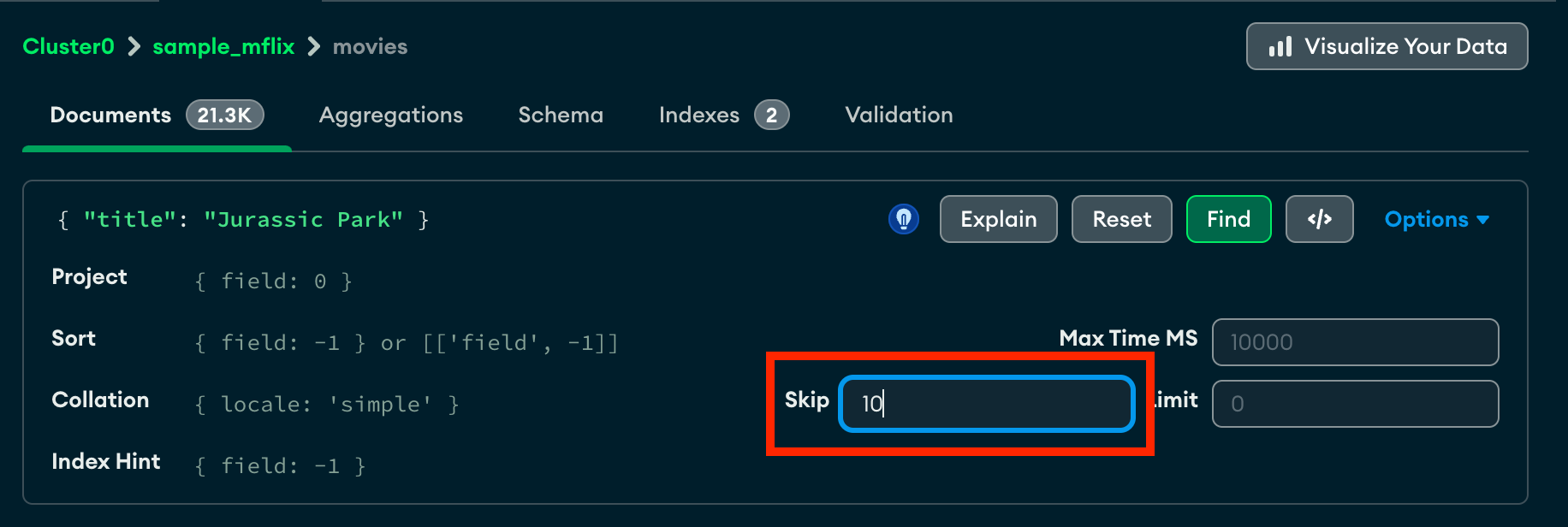This screenshot has height=527, width=1568.
Task: Click the blue lightbulb query info icon
Action: pos(904,219)
